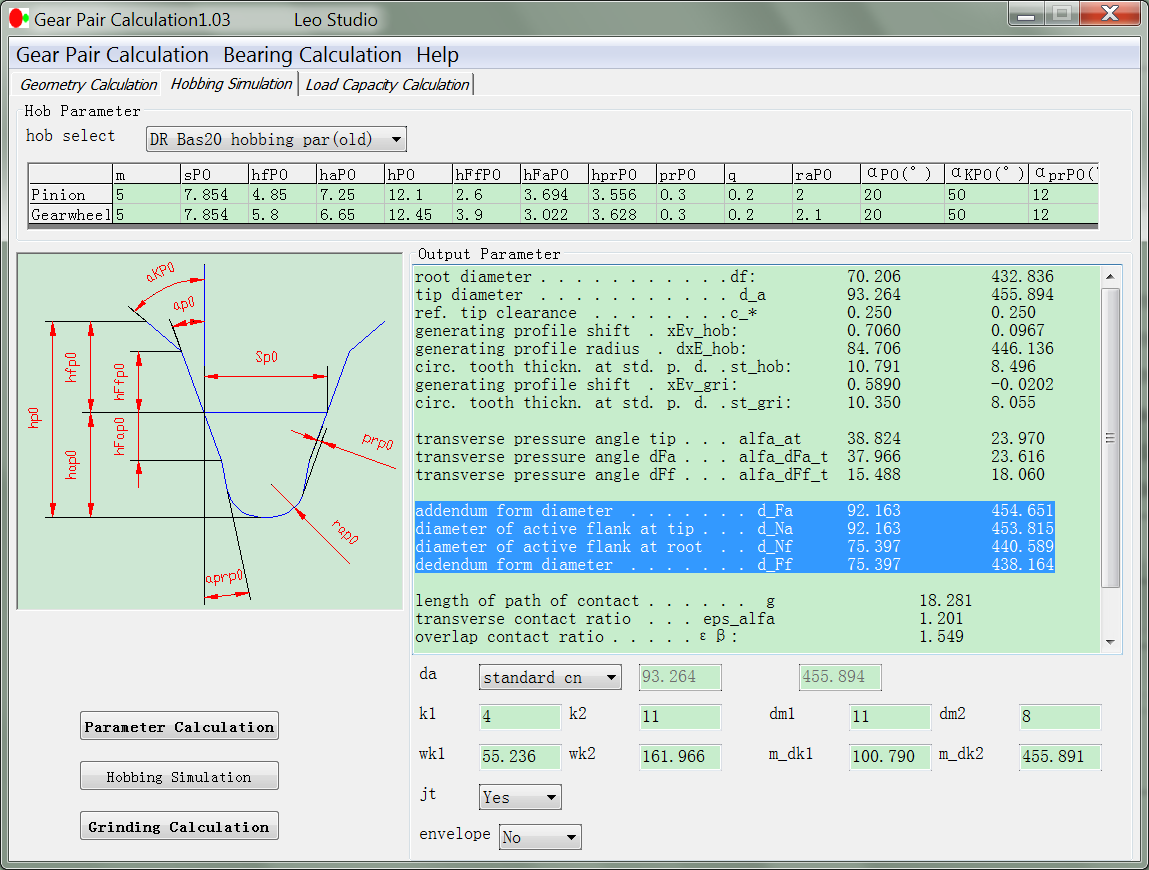Open the Help menu
The width and height of the screenshot is (1149, 870).
(x=437, y=55)
